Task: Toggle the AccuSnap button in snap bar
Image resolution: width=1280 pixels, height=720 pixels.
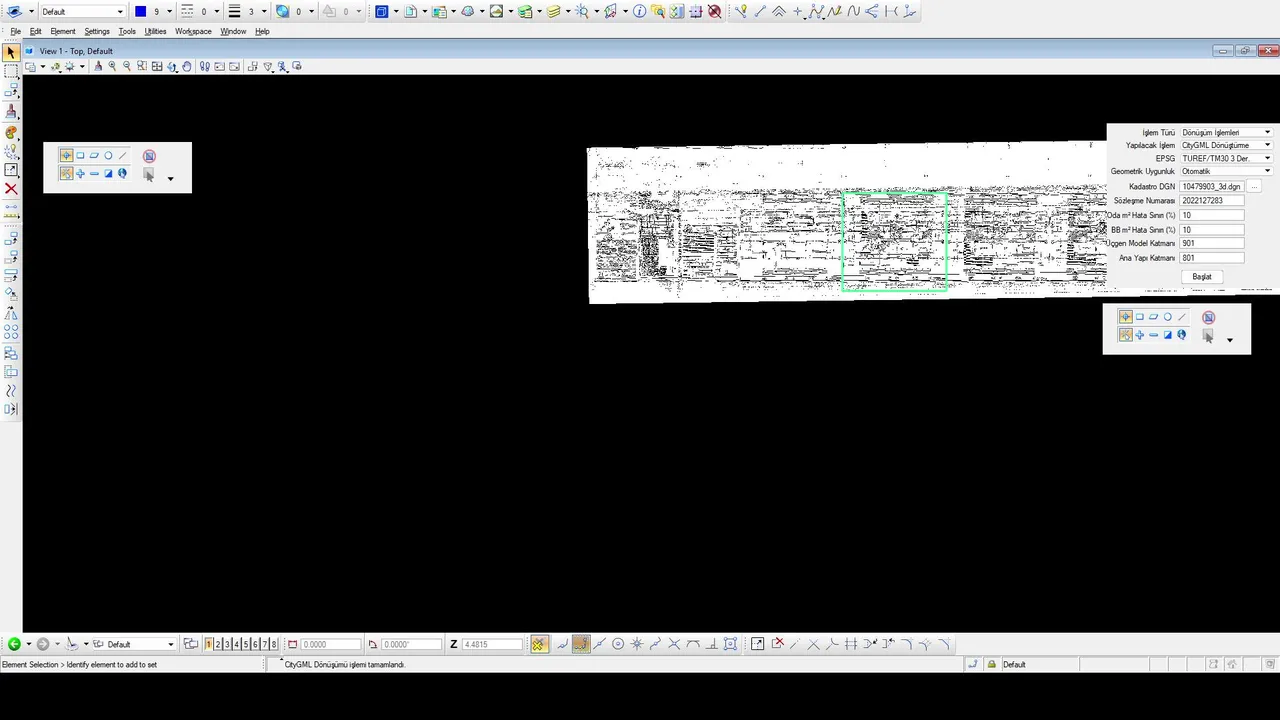Action: 538,644
